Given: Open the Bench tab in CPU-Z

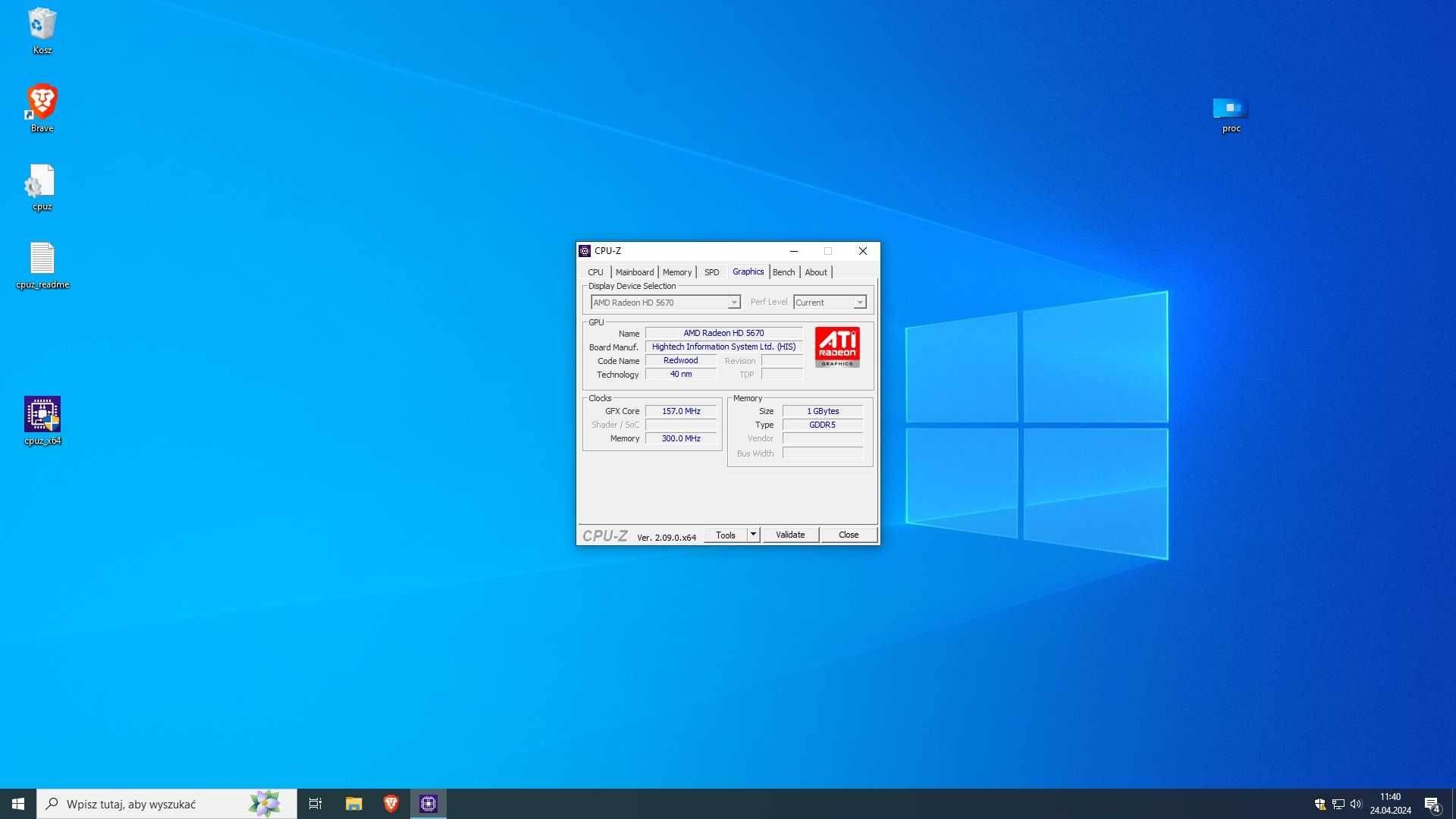Looking at the screenshot, I should point(783,272).
